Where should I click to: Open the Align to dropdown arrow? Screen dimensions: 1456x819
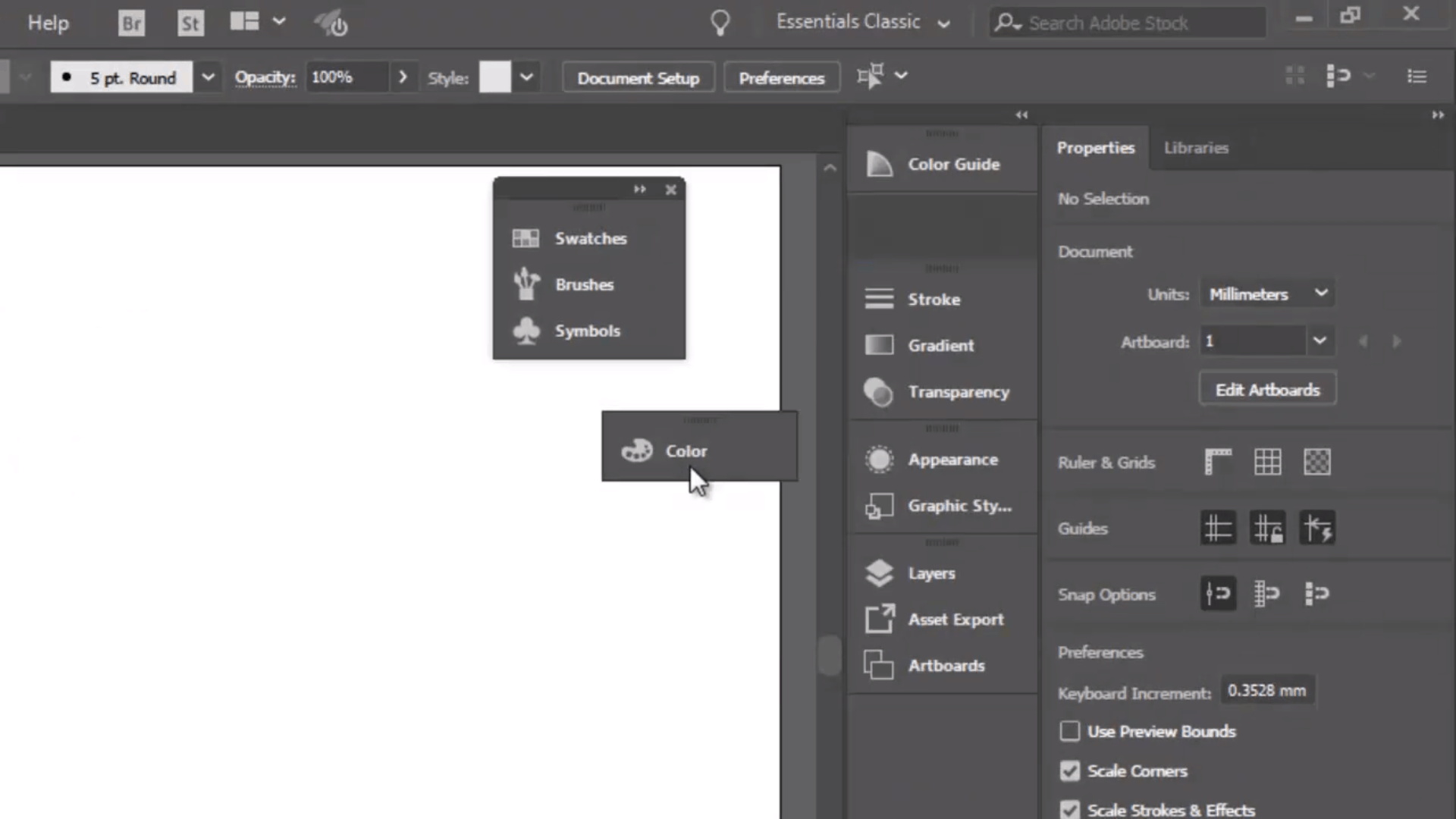tap(901, 76)
